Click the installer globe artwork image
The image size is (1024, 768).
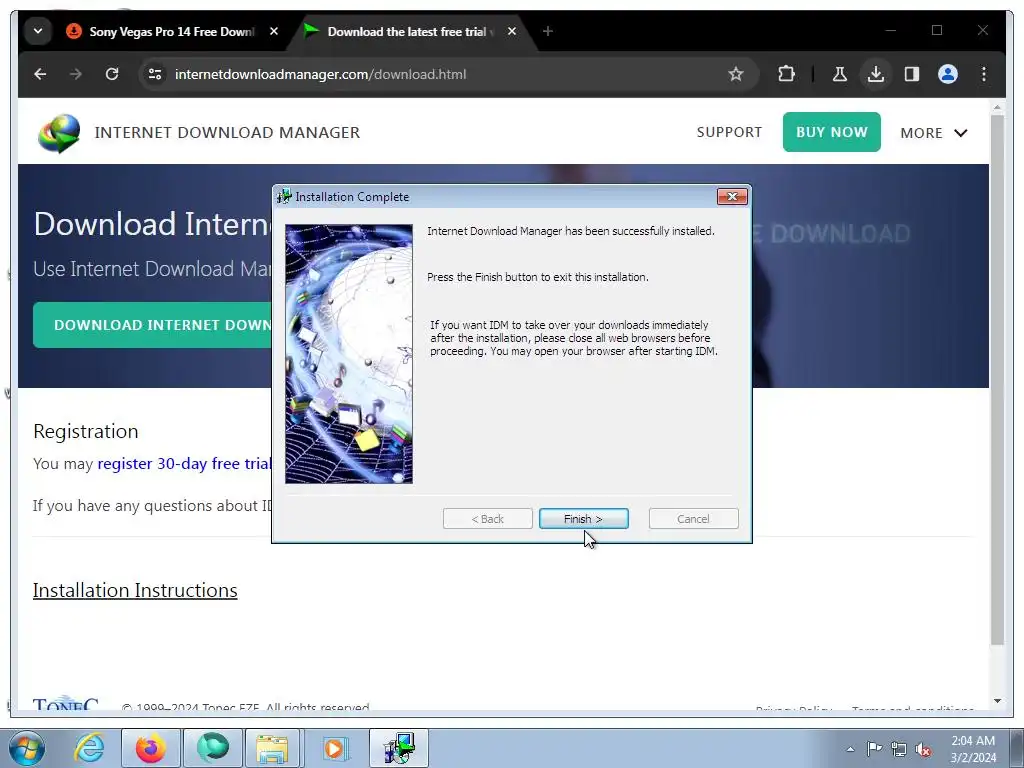349,354
